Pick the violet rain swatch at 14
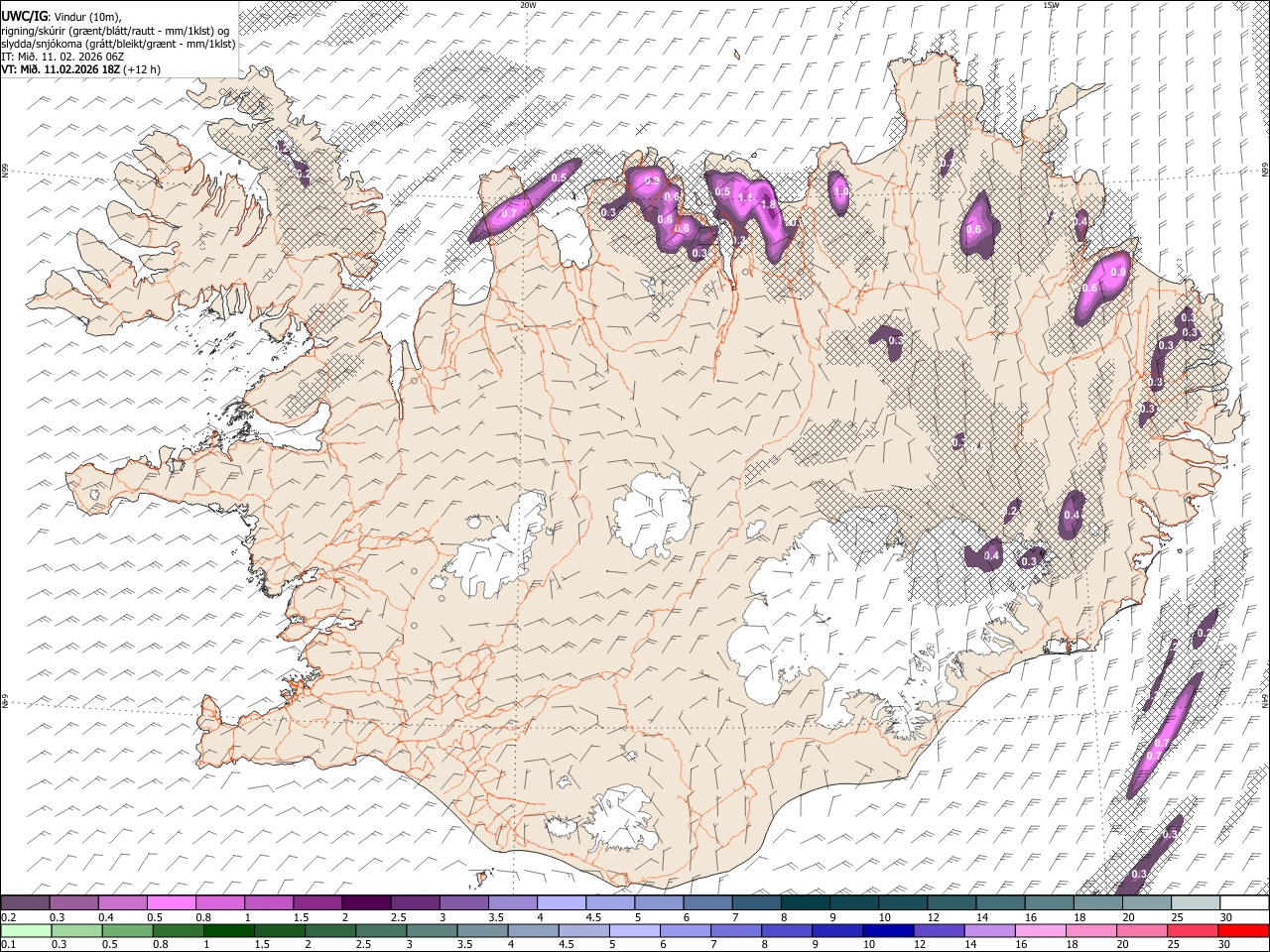 [989, 931]
